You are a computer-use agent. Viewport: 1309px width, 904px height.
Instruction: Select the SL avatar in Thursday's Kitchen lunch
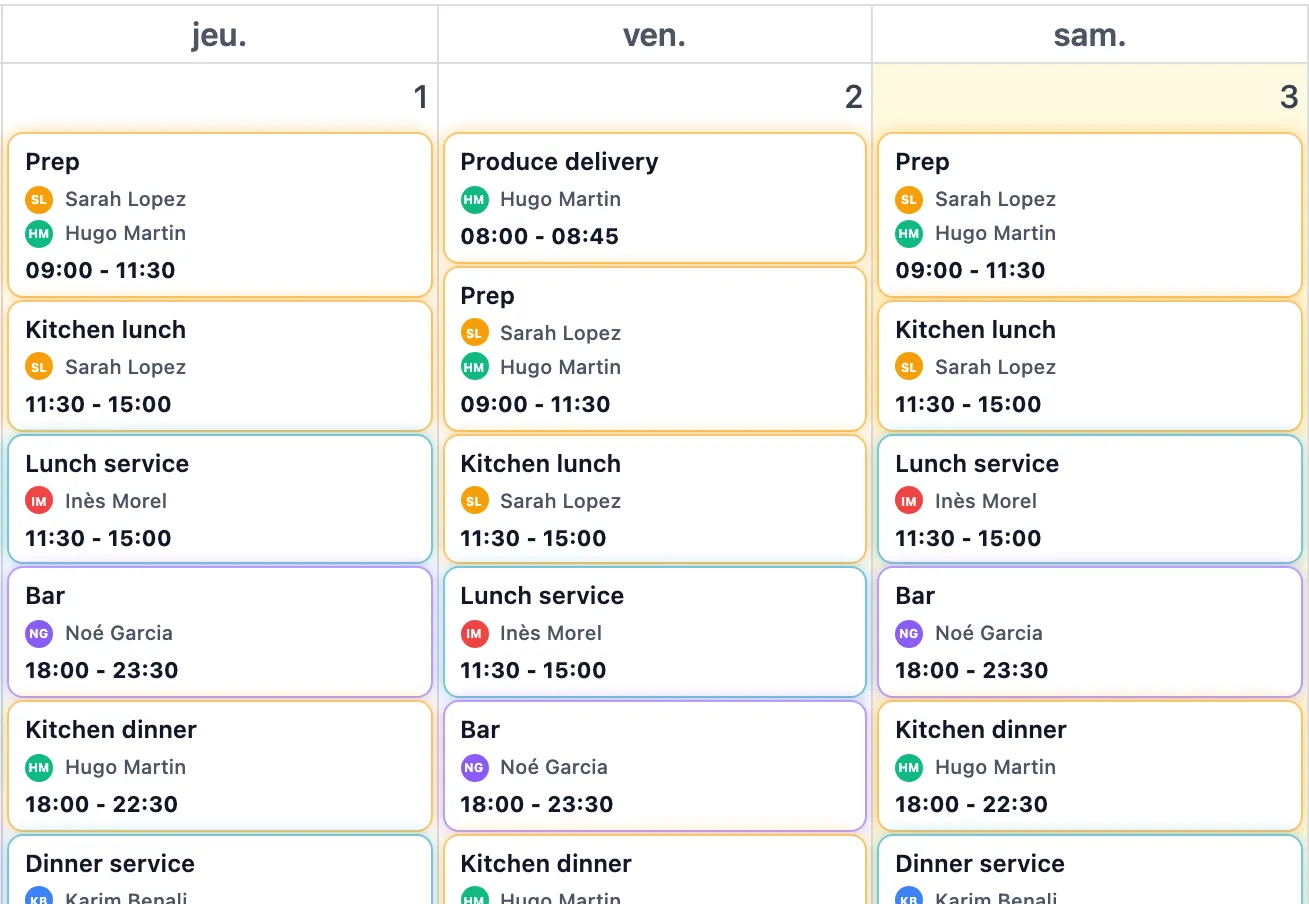coord(39,367)
